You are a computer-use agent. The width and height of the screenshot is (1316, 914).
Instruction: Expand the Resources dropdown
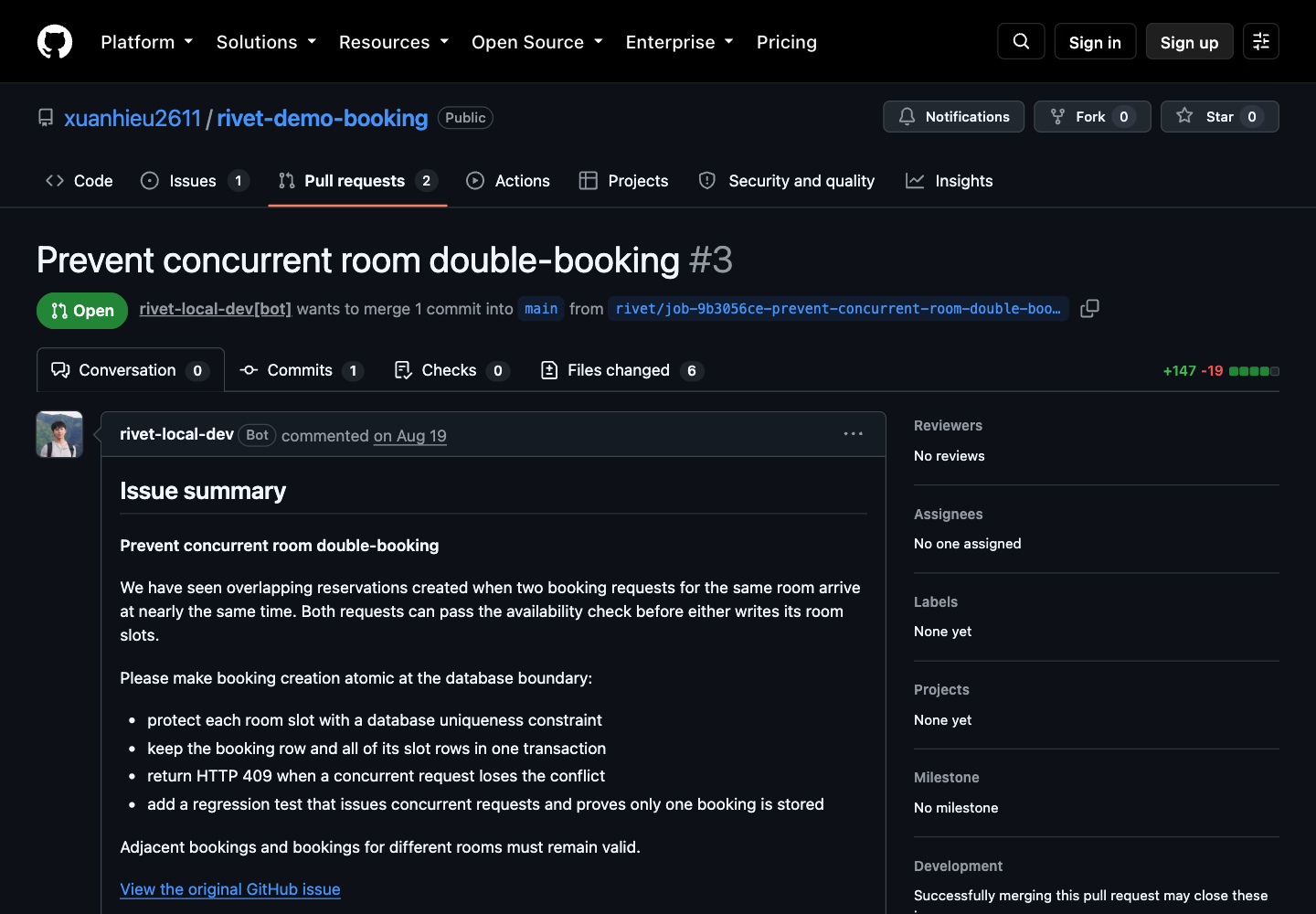click(394, 42)
